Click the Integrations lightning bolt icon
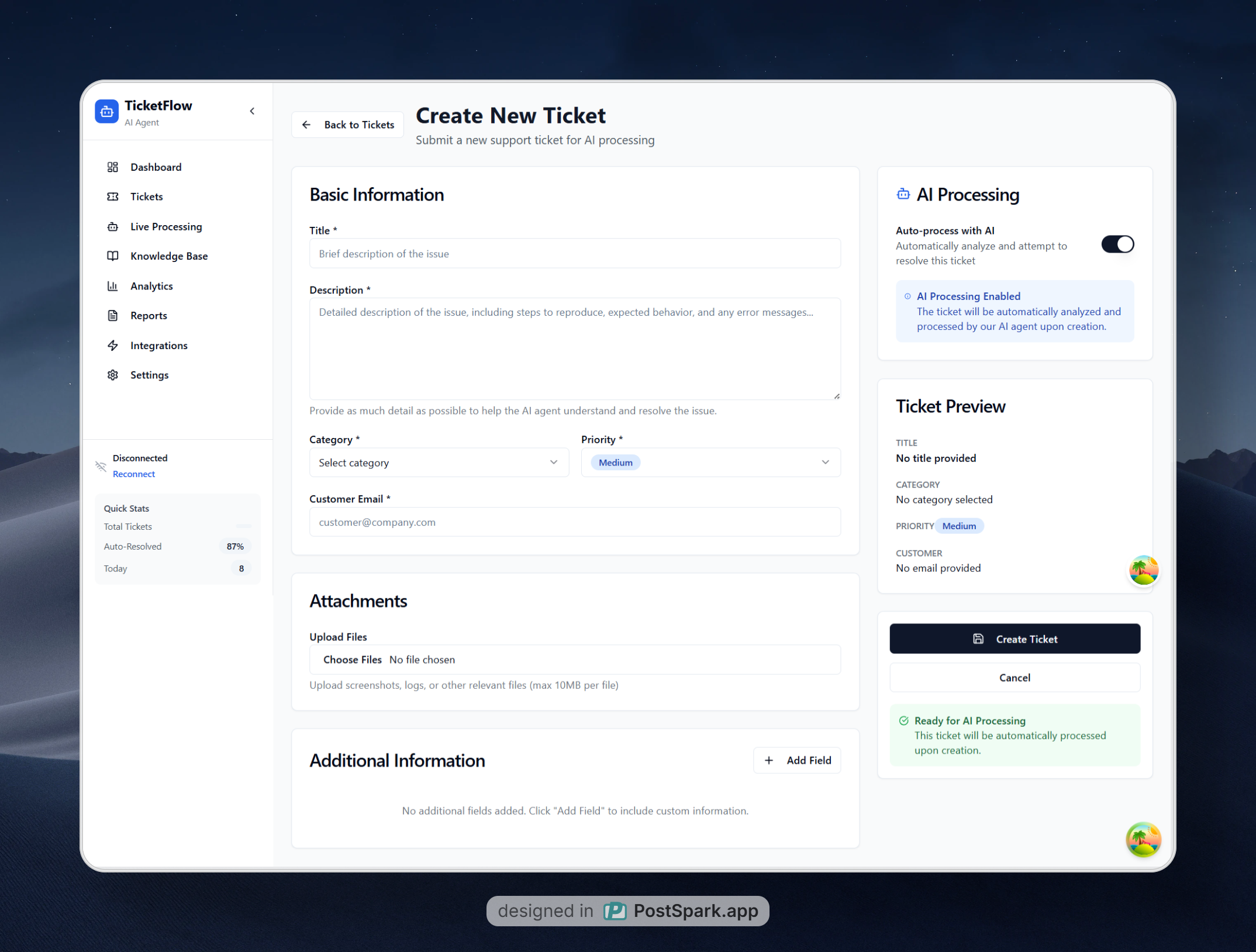Image resolution: width=1256 pixels, height=952 pixels. (x=113, y=346)
